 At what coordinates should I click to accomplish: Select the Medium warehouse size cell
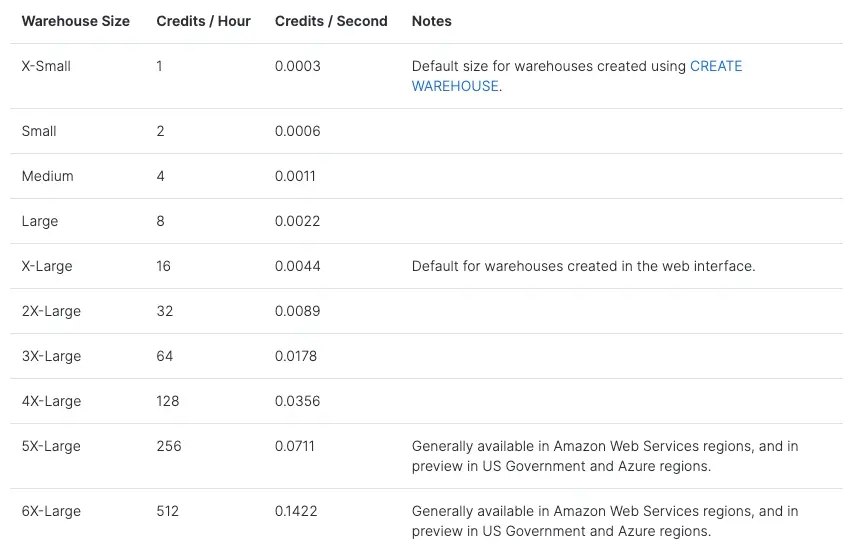pyautogui.click(x=48, y=176)
